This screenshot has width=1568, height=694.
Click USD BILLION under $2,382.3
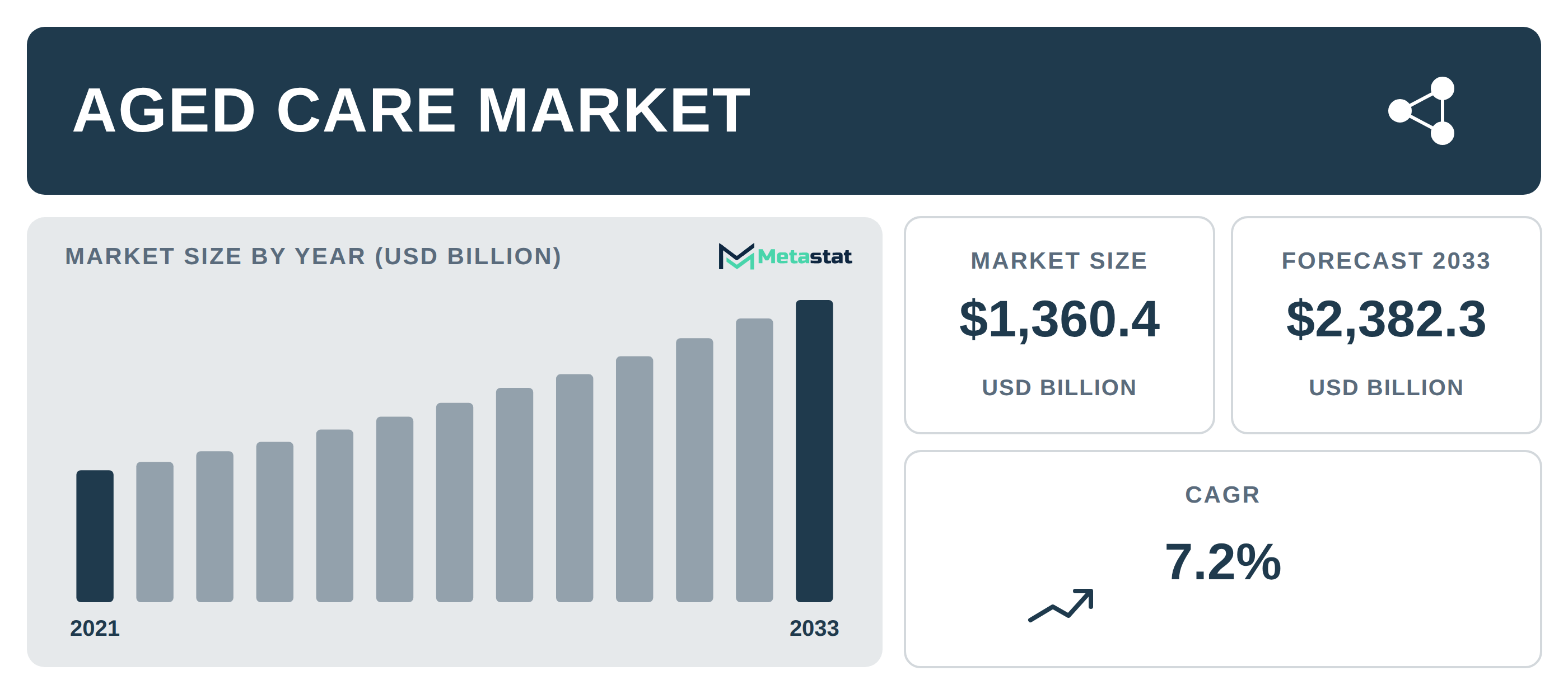1386,387
